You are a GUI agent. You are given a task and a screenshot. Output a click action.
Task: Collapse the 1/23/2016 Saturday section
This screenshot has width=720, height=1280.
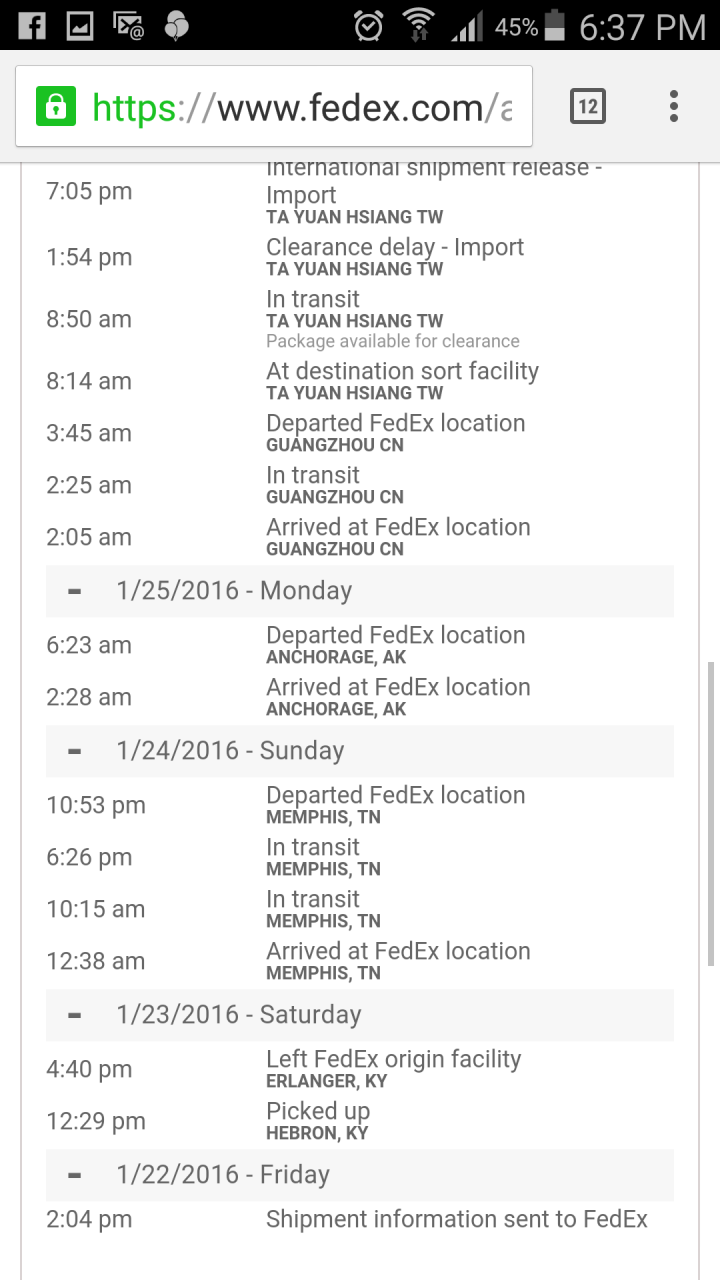[x=74, y=1015]
